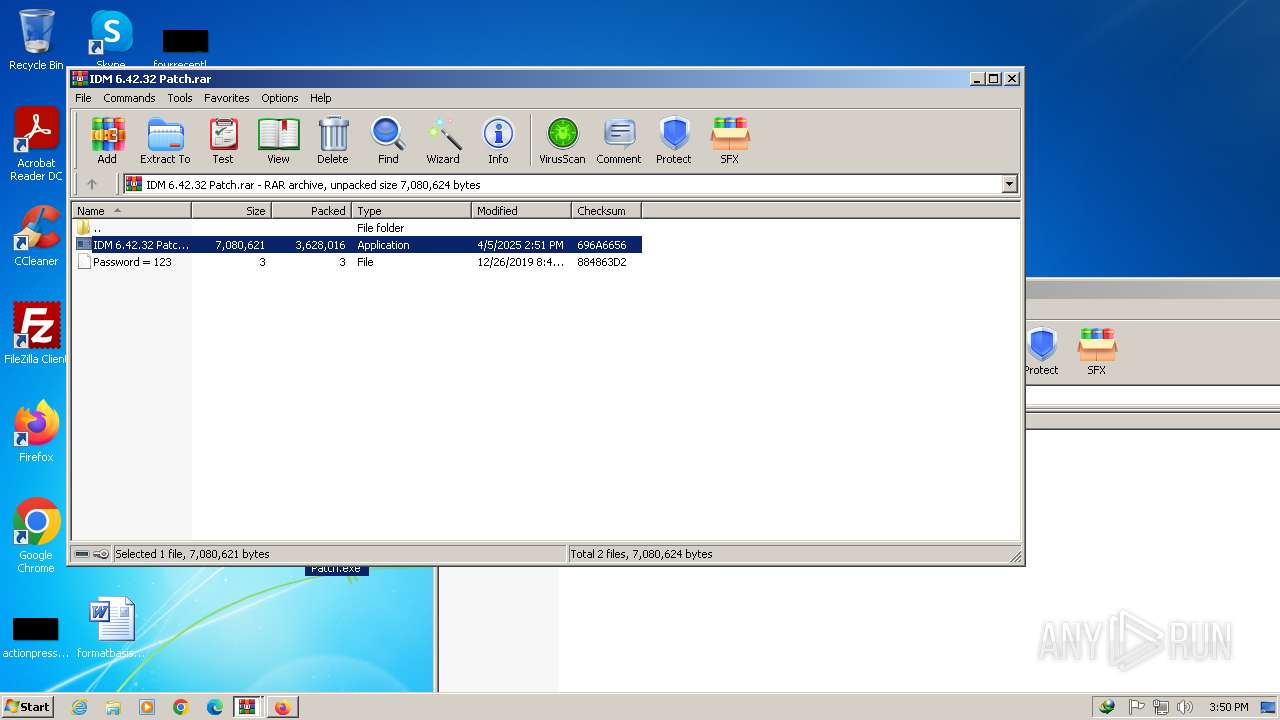Click 'Total 2 files' status bar text
This screenshot has width=1280, height=720.
pos(641,554)
